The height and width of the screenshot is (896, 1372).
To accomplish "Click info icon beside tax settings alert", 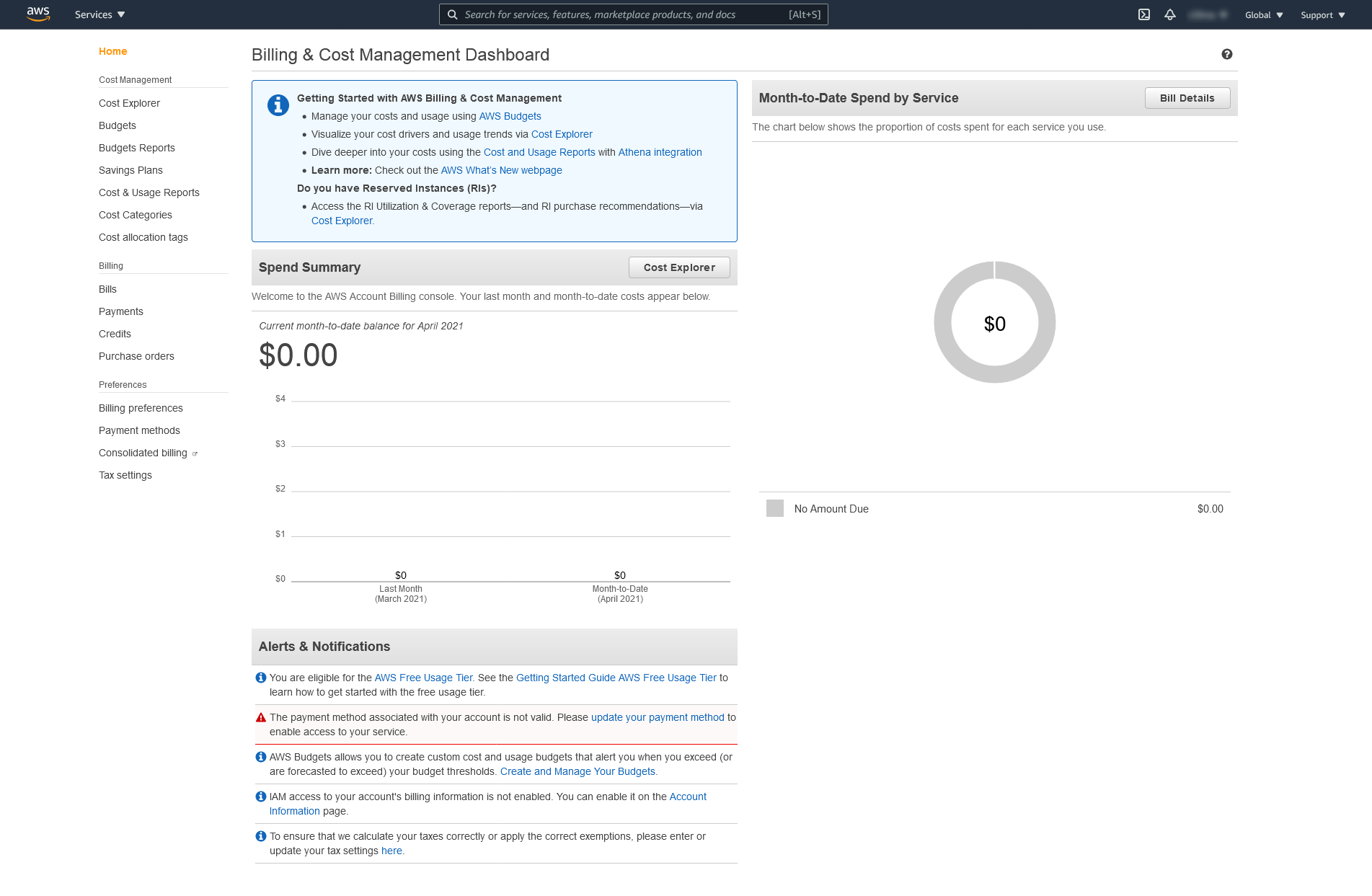I will (261, 836).
